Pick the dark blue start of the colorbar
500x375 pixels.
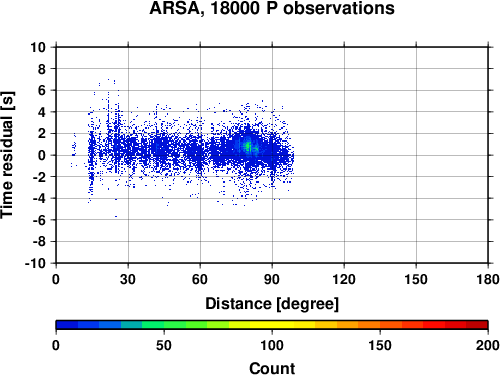coord(67,325)
